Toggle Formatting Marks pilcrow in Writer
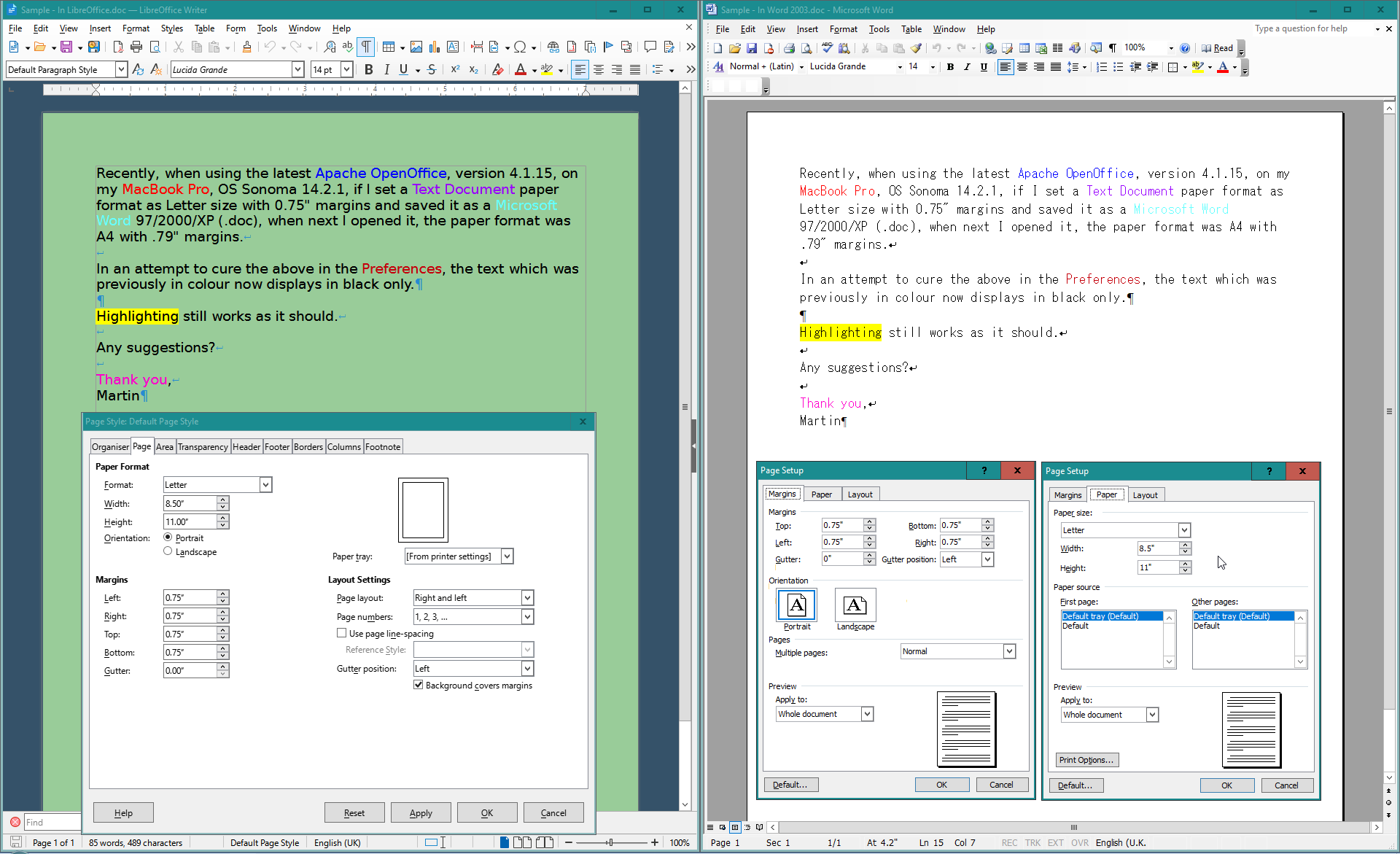The height and width of the screenshot is (854, 1400). (x=366, y=47)
